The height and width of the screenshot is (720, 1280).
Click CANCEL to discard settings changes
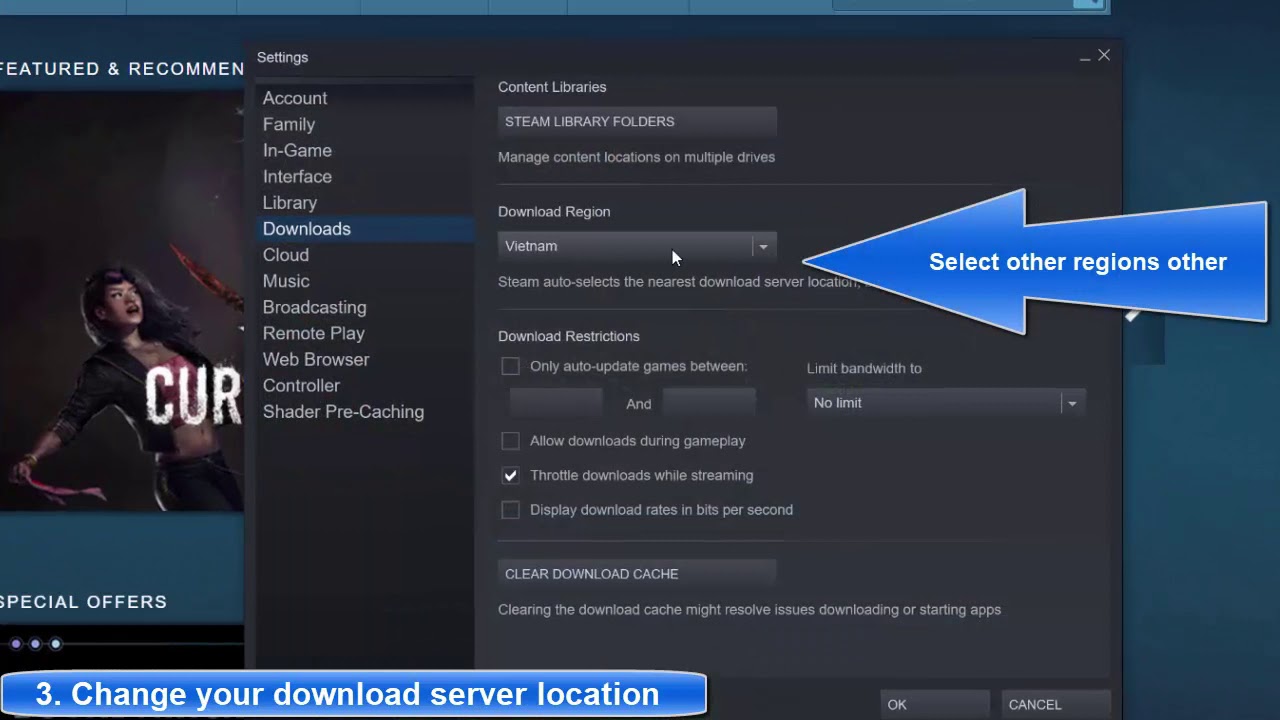(1056, 705)
